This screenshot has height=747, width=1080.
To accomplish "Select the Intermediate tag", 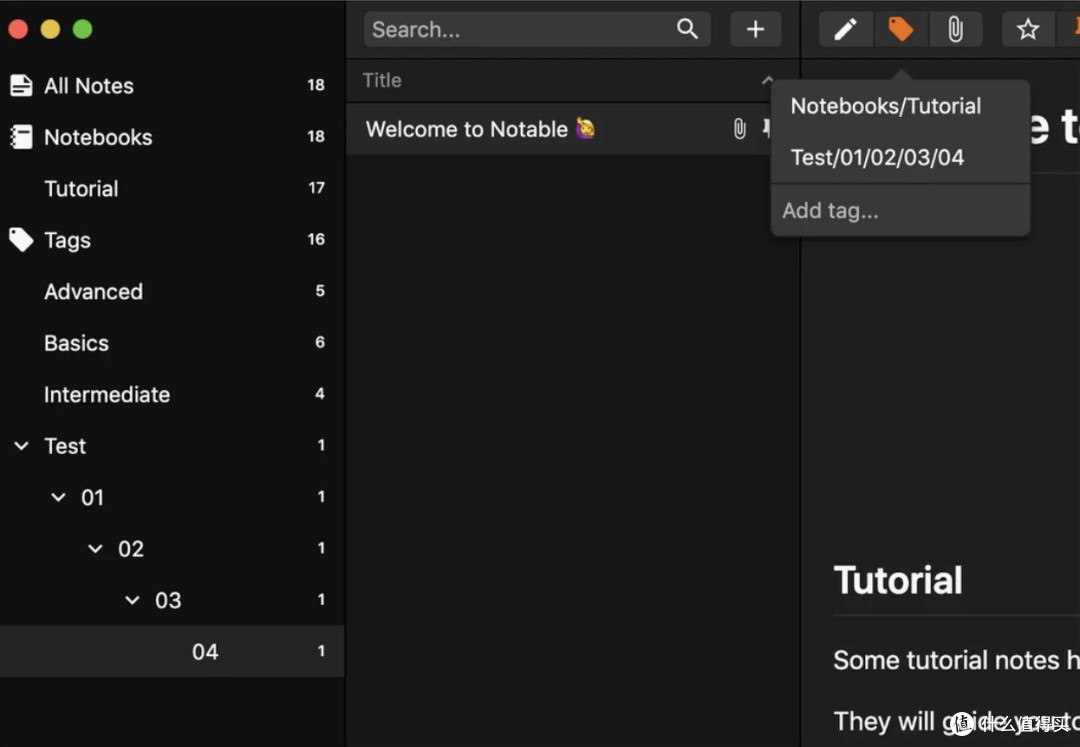I will 172,394.
